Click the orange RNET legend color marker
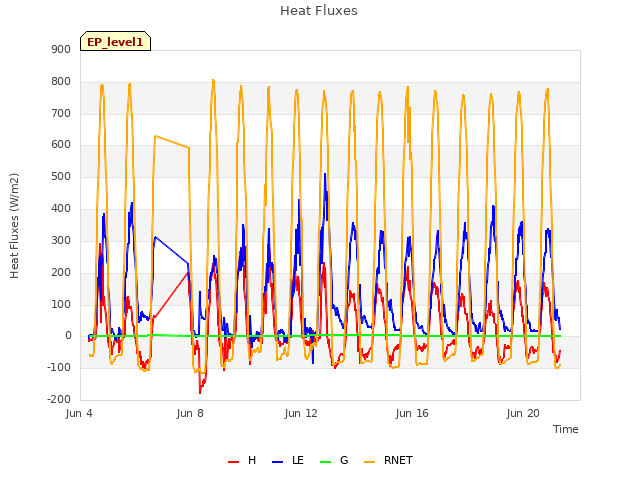Screen dimensions: 640x480 369,462
